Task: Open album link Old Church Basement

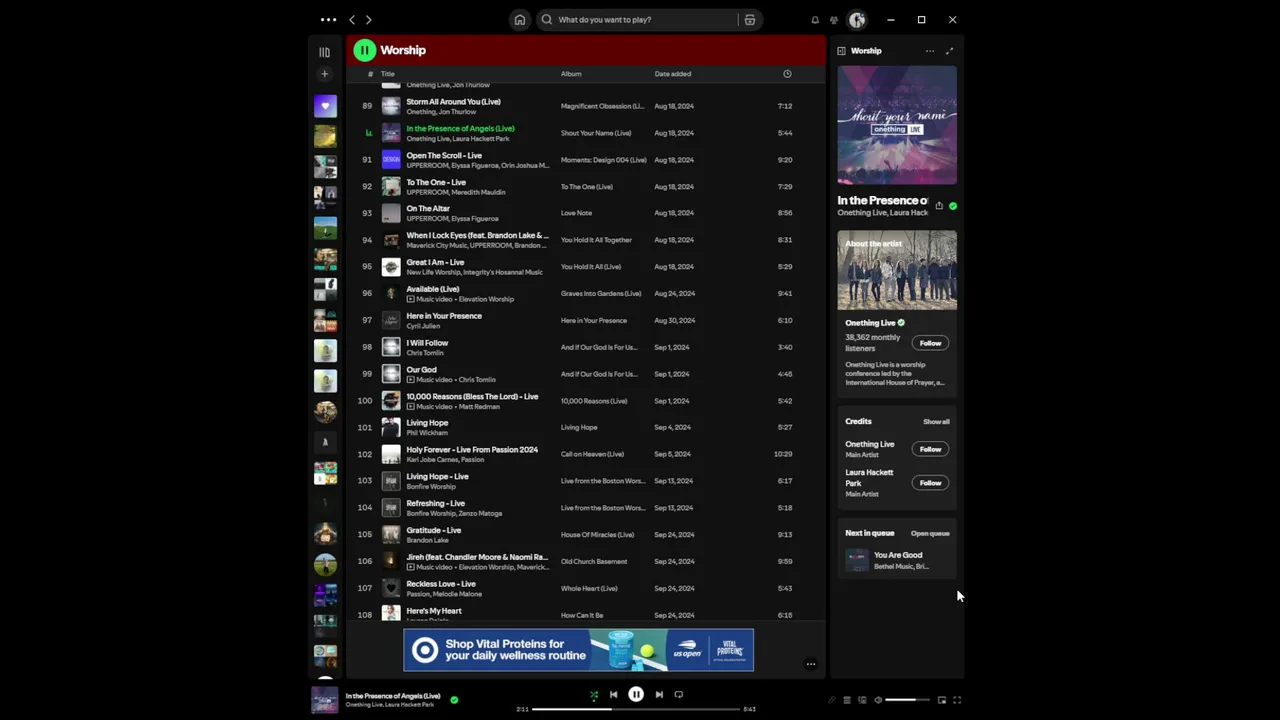Action: click(x=594, y=562)
